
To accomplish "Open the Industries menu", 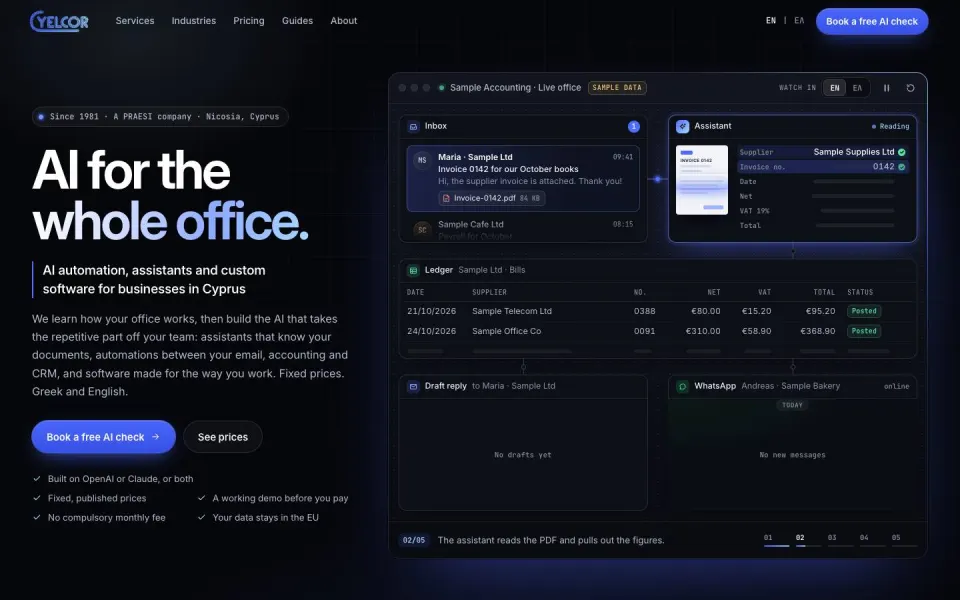I will click(x=193, y=21).
